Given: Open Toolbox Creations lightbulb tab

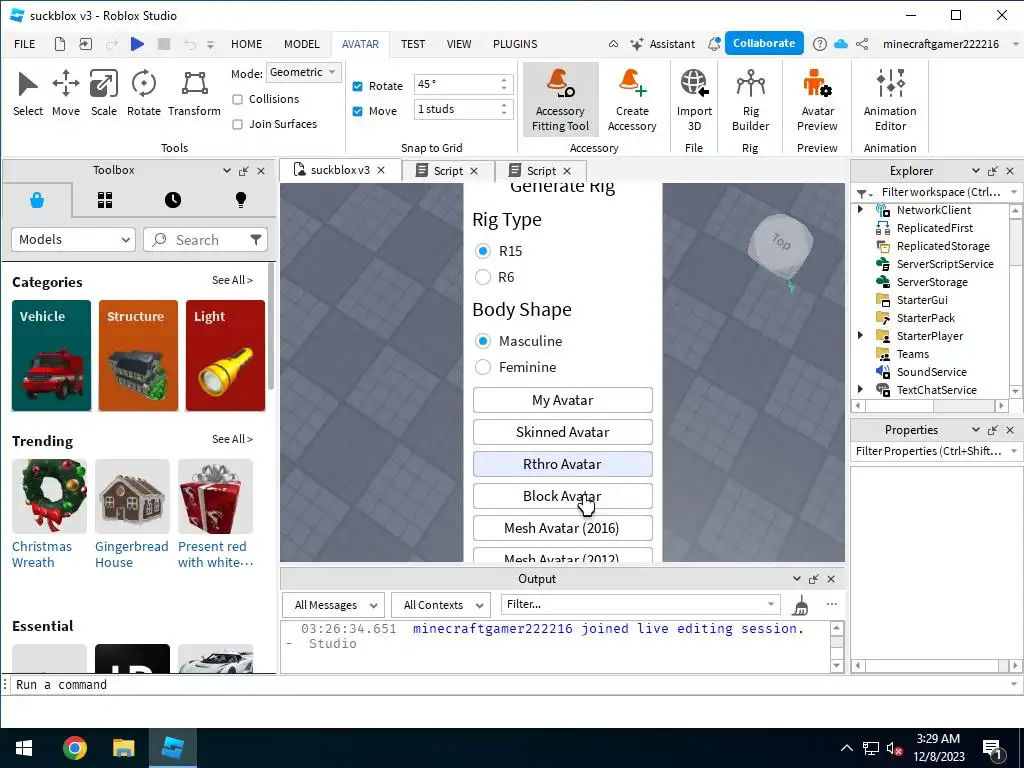Looking at the screenshot, I should [x=241, y=200].
